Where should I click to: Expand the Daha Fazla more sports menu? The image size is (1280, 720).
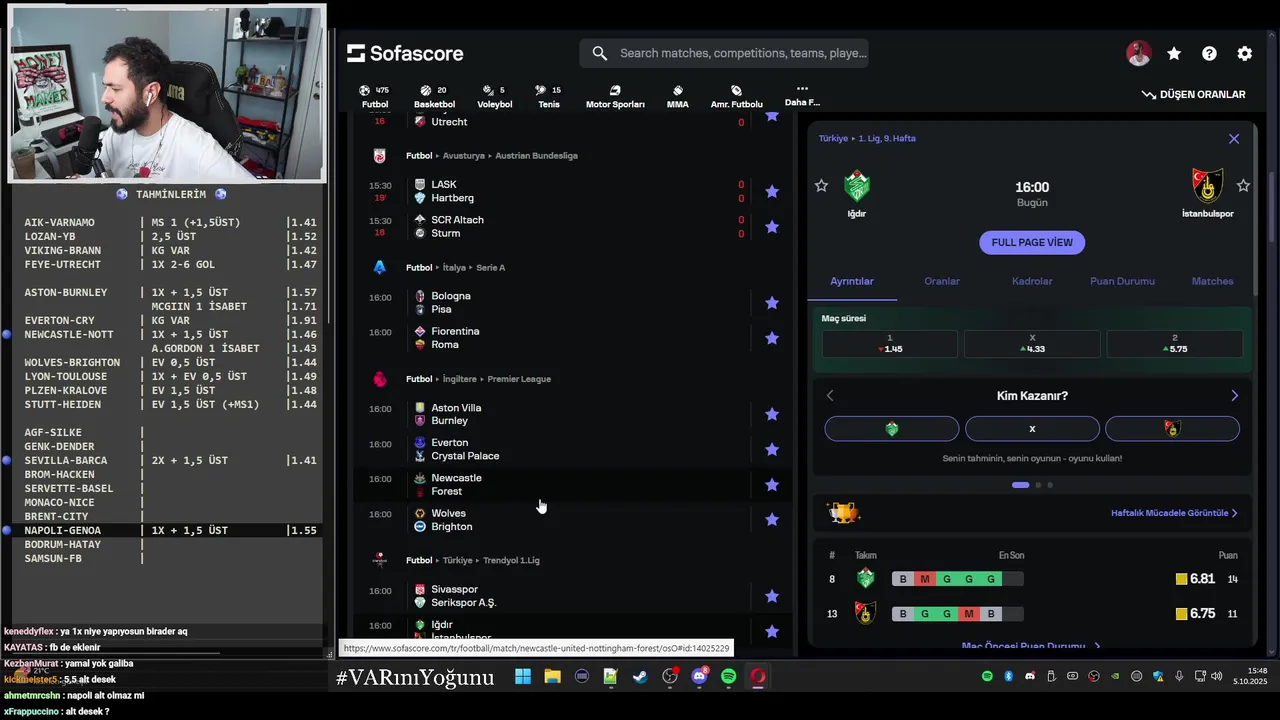(802, 95)
